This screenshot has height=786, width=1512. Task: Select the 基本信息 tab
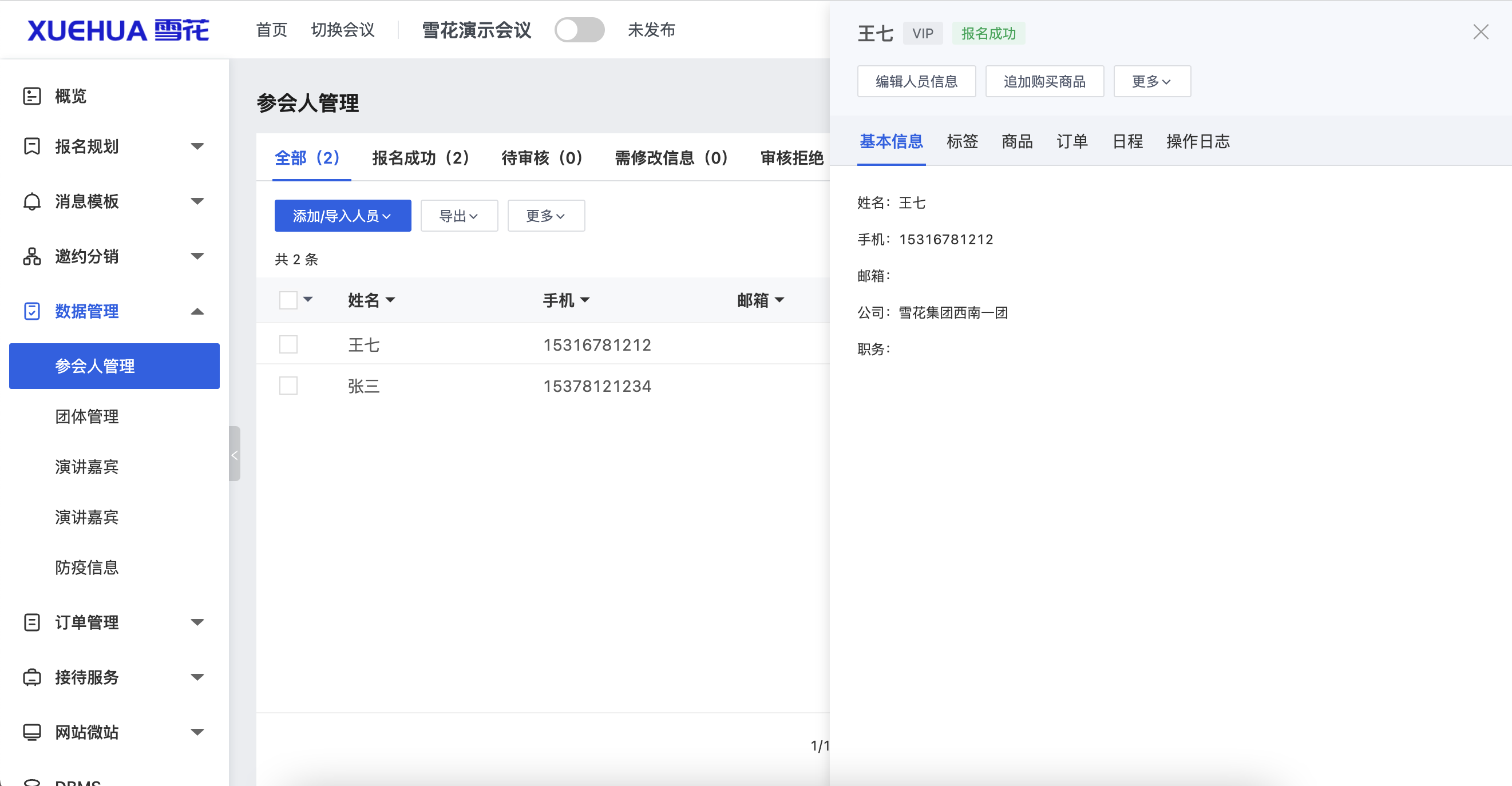pyautogui.click(x=891, y=141)
